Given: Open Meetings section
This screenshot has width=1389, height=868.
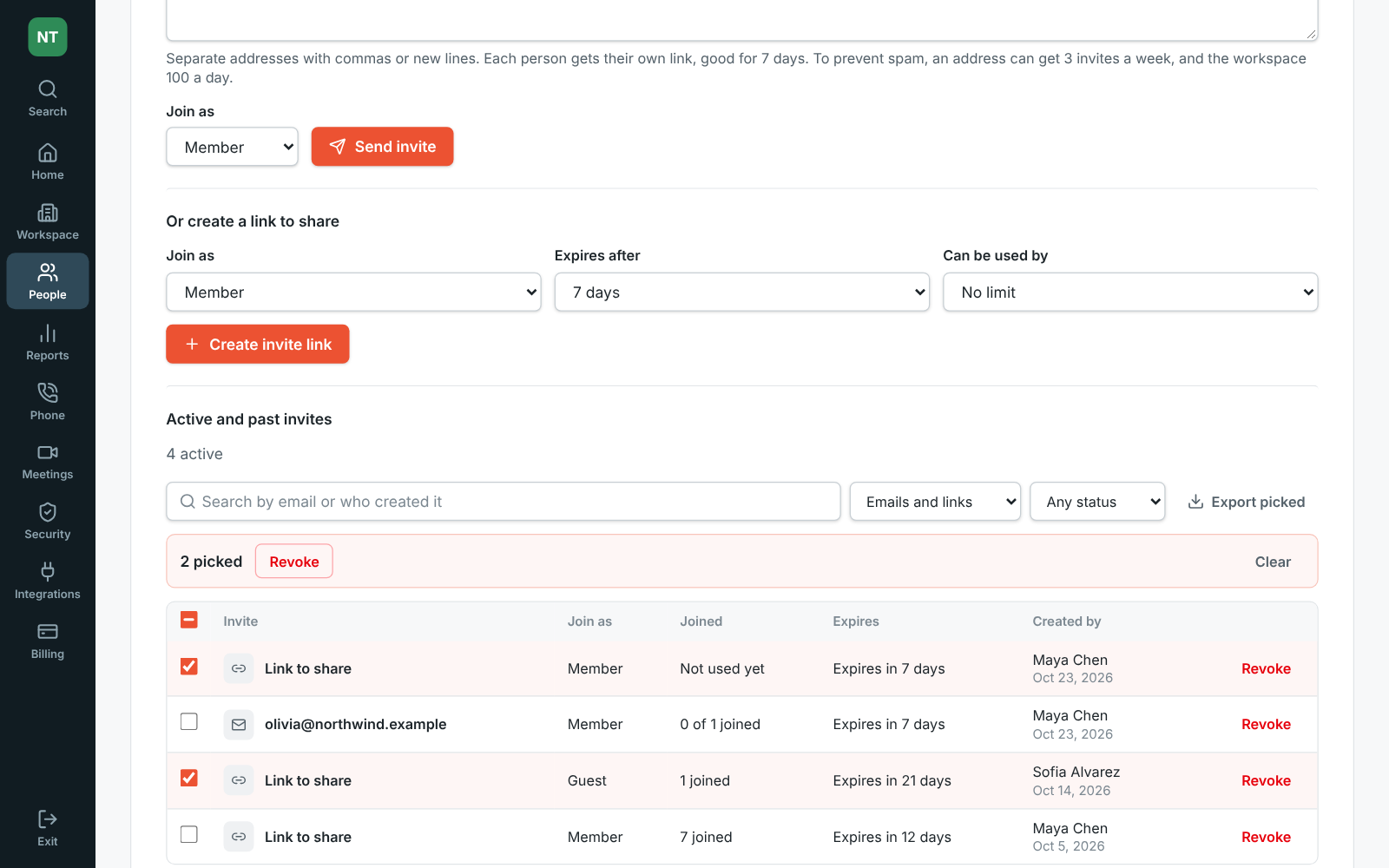Looking at the screenshot, I should [48, 462].
